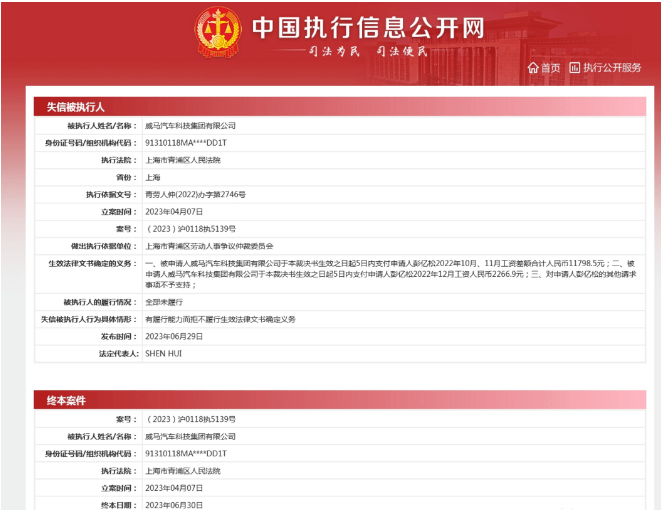661x510 pixels.
Task: Click the legal representative name SHEN HUI
Action: pos(163,354)
